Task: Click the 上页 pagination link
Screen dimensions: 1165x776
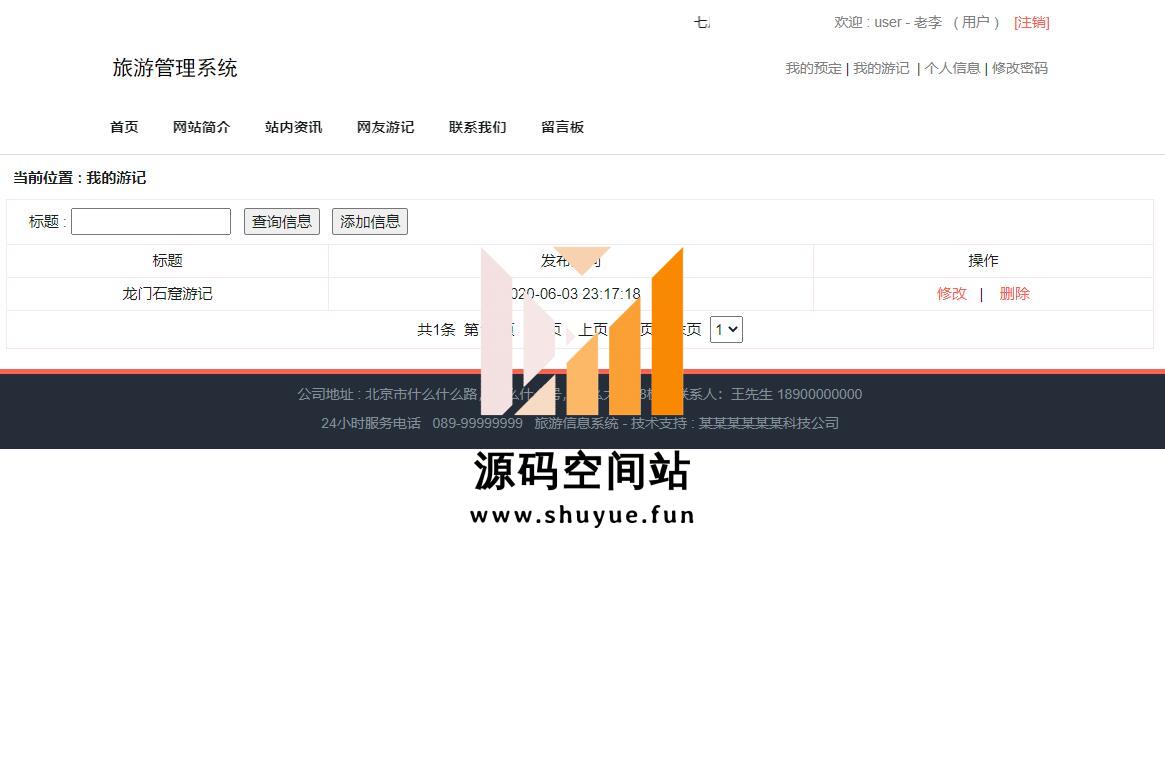Action: (593, 329)
